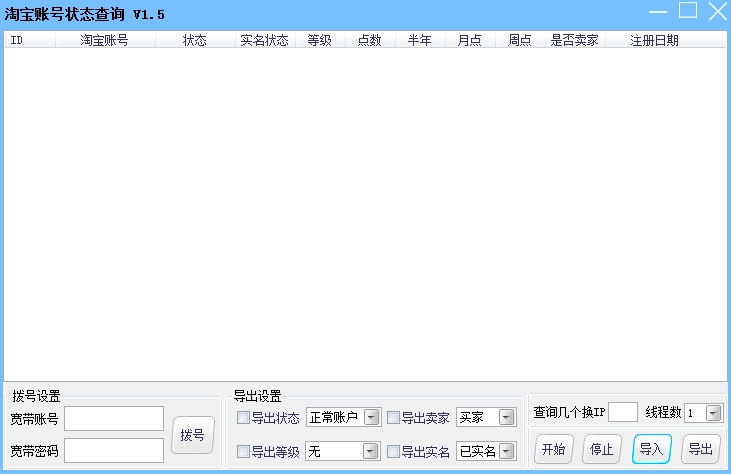Click the 点数 column header
This screenshot has width=731, height=474.
370,41
